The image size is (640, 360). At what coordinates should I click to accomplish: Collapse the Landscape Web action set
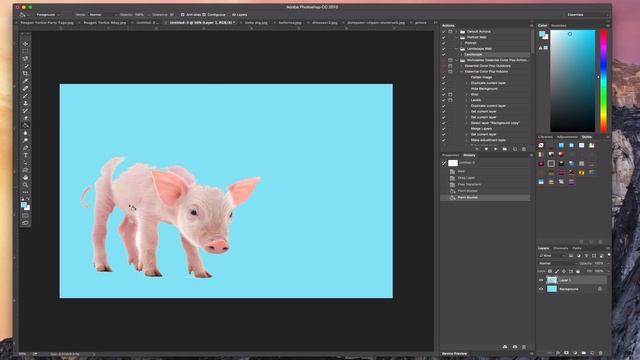pos(457,49)
